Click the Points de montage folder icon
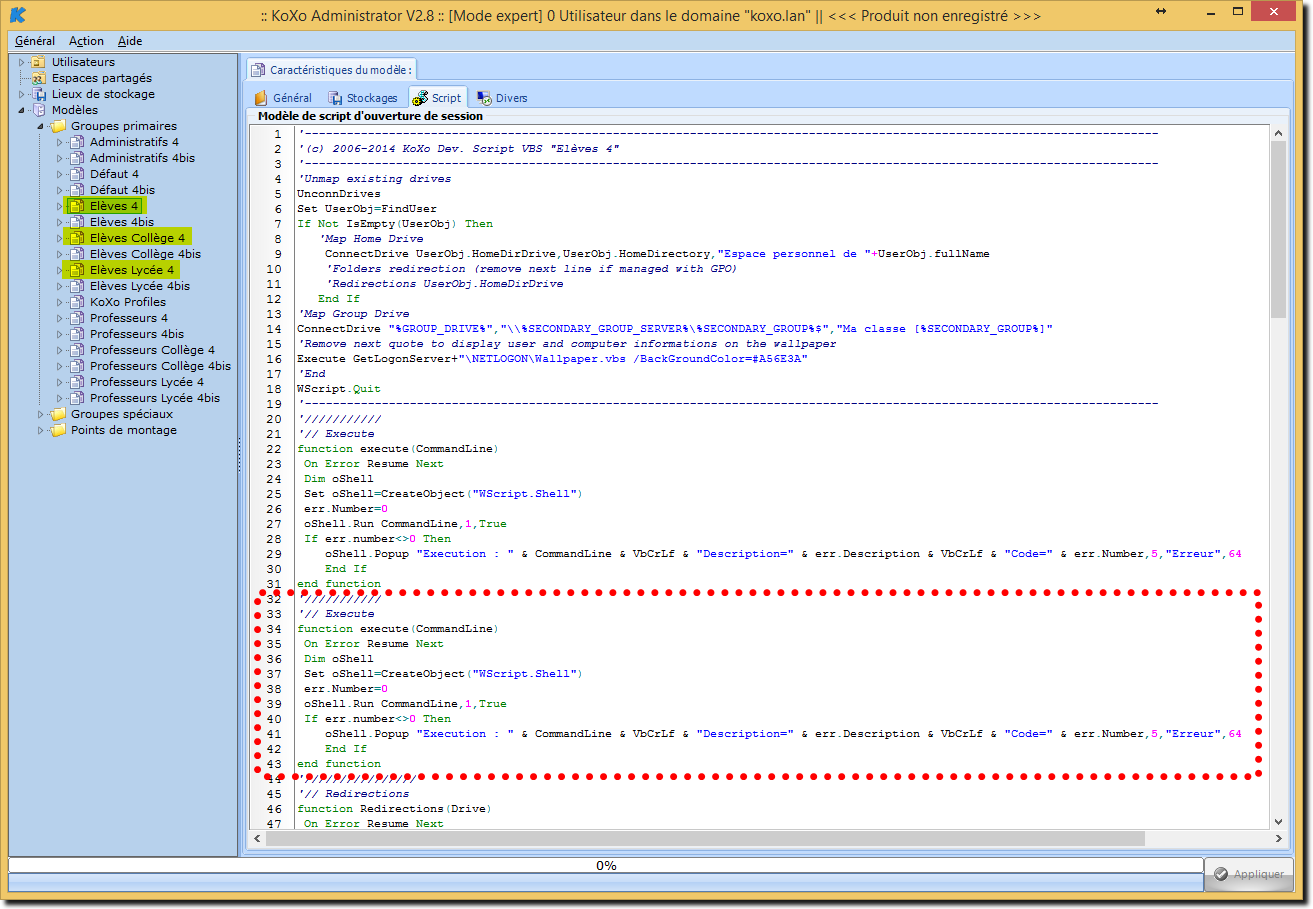1313x909 pixels. [58, 430]
